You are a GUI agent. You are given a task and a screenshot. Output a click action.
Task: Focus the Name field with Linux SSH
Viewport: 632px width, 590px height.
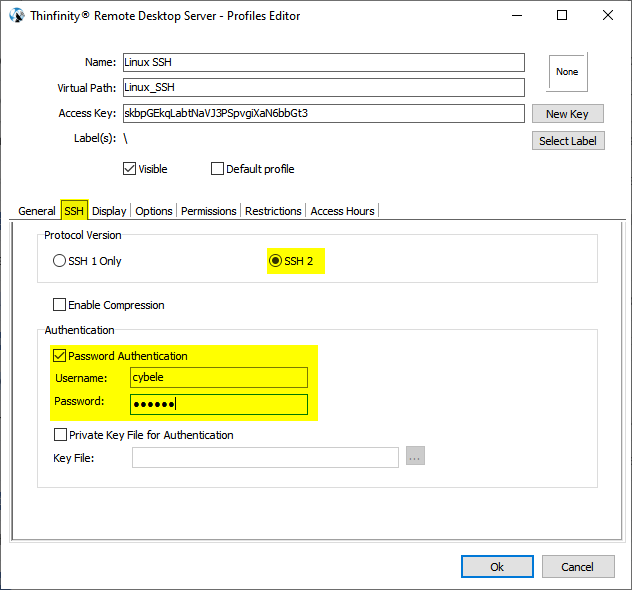[324, 62]
